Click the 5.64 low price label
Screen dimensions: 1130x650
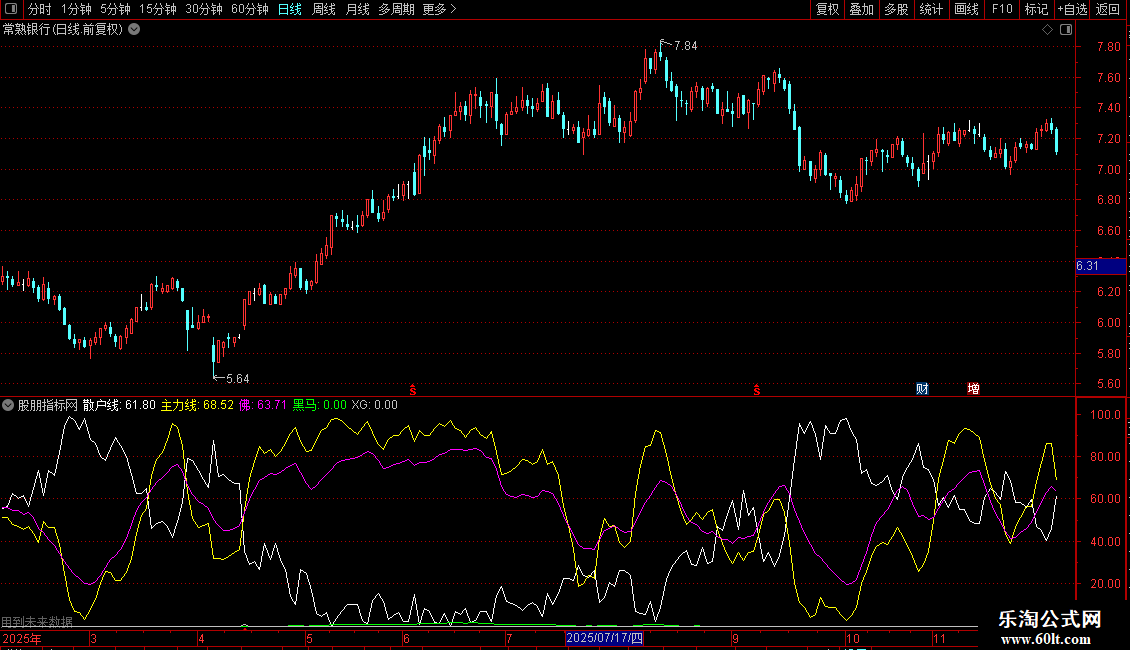(237, 379)
